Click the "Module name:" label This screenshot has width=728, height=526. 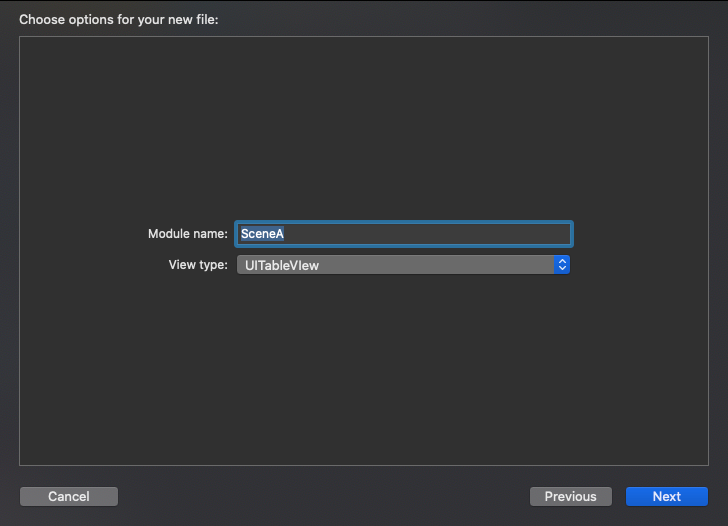188,234
